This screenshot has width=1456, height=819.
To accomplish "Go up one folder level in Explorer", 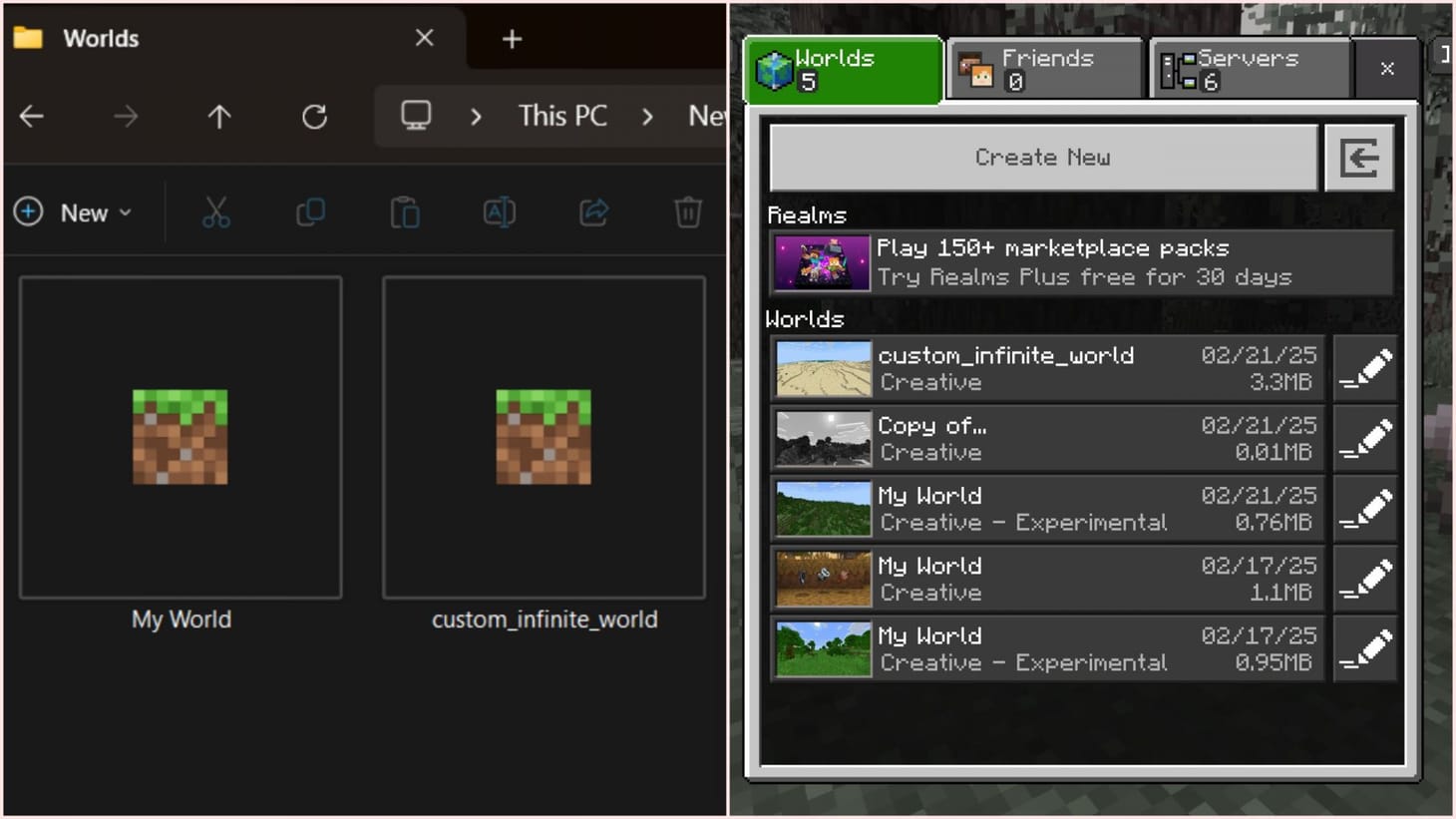I will tap(218, 116).
